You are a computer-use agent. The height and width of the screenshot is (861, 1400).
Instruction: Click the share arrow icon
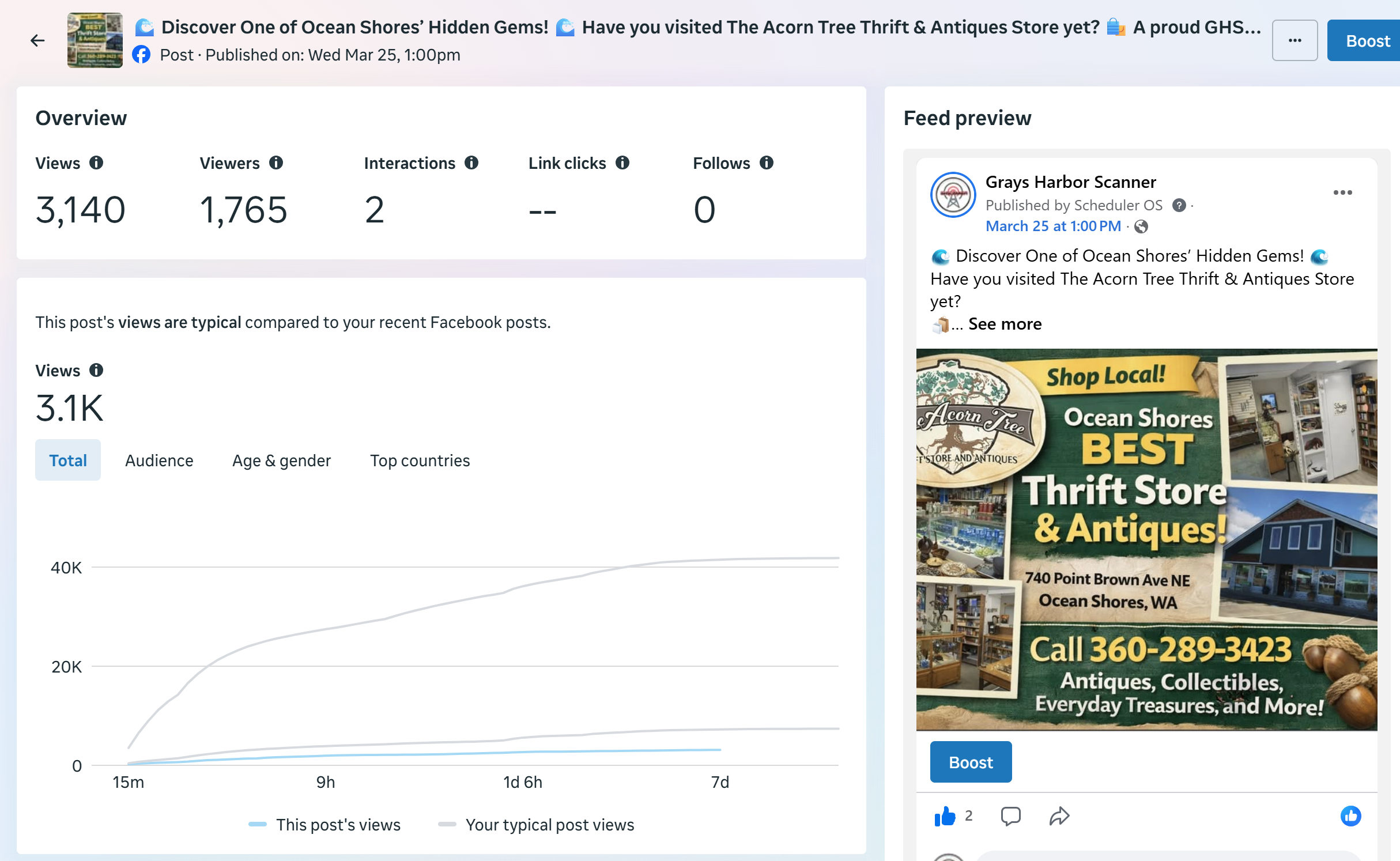click(x=1059, y=816)
